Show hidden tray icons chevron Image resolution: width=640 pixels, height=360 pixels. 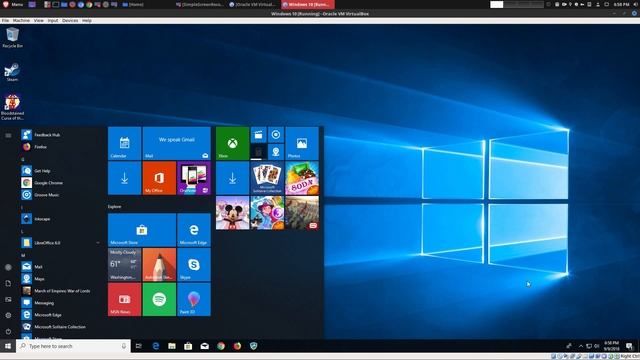click(x=581, y=346)
